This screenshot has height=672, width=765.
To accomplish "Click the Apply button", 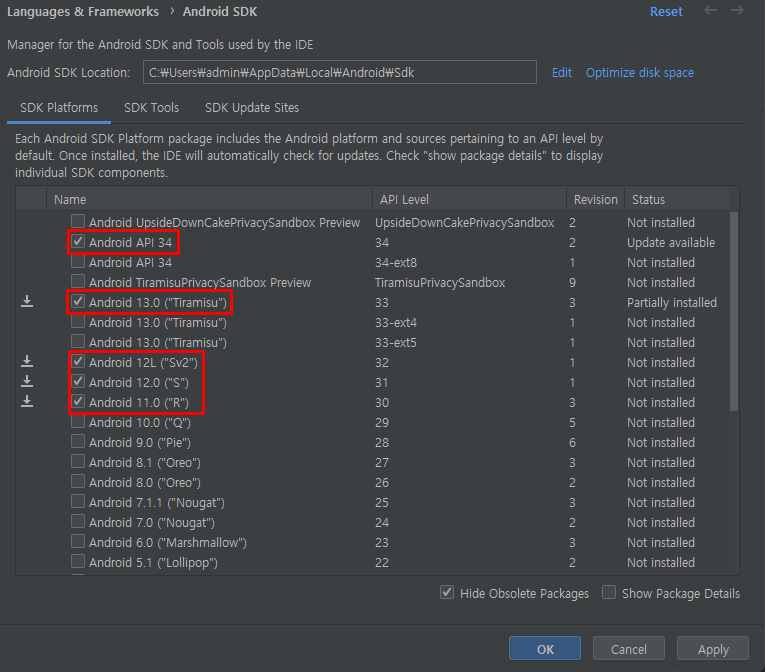I will (713, 650).
